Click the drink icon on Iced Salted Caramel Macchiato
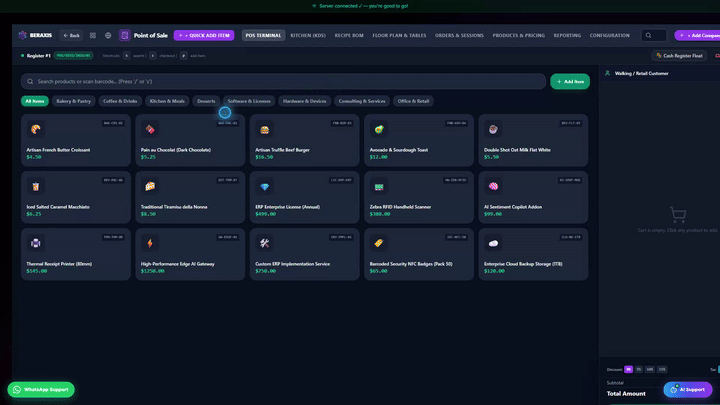 tap(35, 186)
